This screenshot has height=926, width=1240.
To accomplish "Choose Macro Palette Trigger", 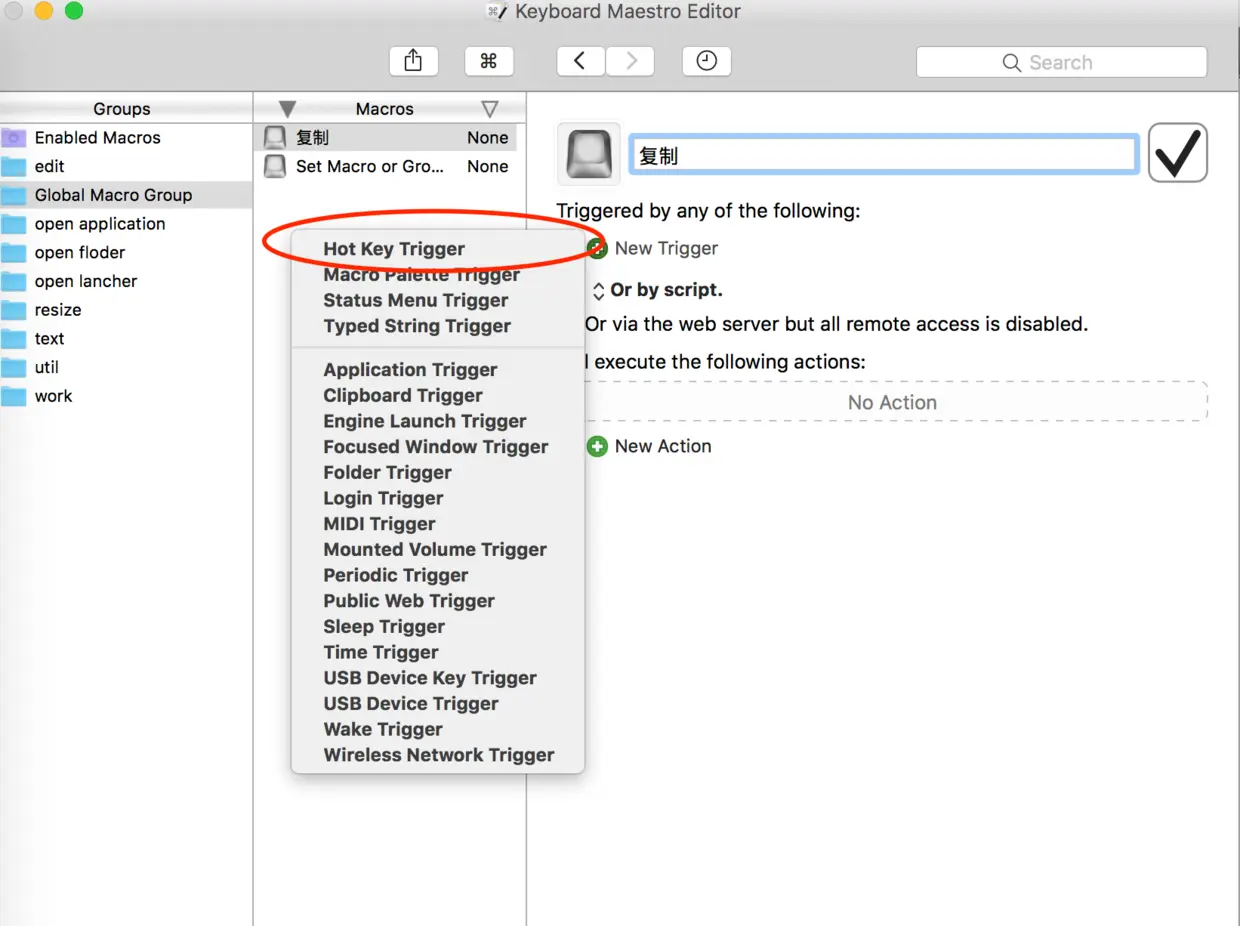I will (438, 275).
